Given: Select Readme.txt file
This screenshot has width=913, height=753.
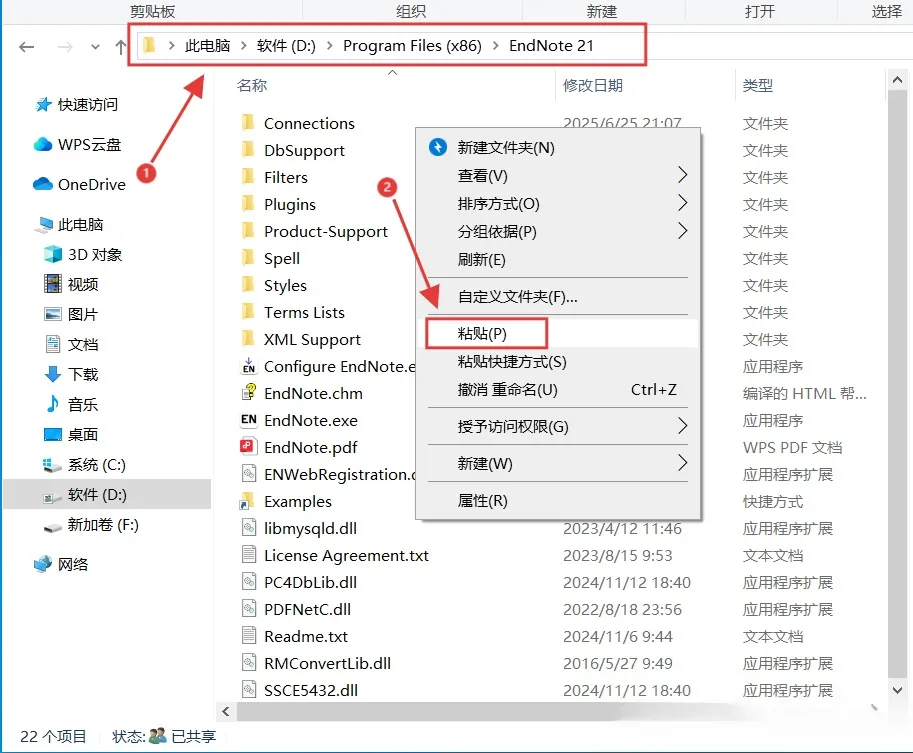Looking at the screenshot, I should point(305,636).
